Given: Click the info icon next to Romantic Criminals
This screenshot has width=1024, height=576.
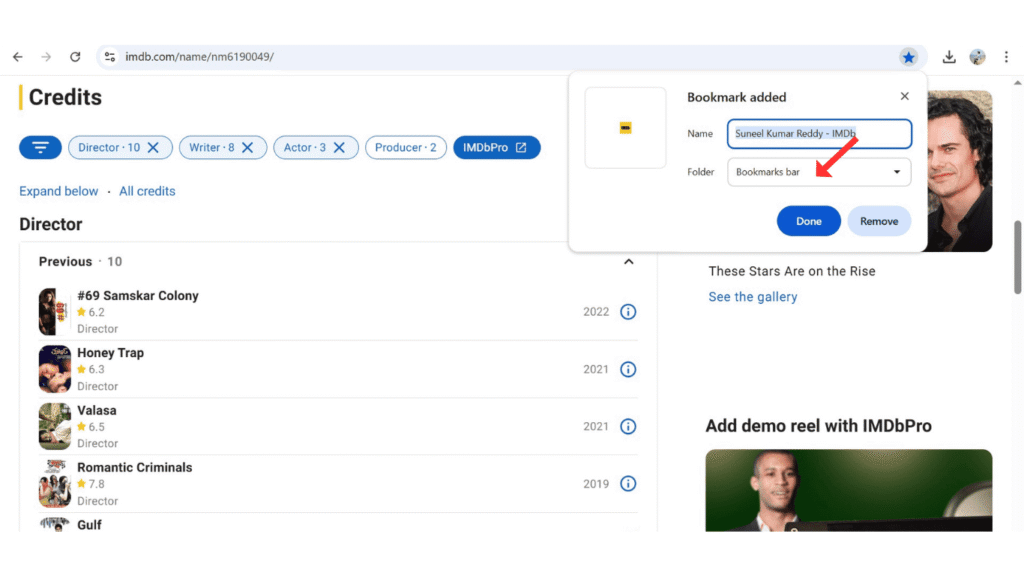Looking at the screenshot, I should 628,483.
